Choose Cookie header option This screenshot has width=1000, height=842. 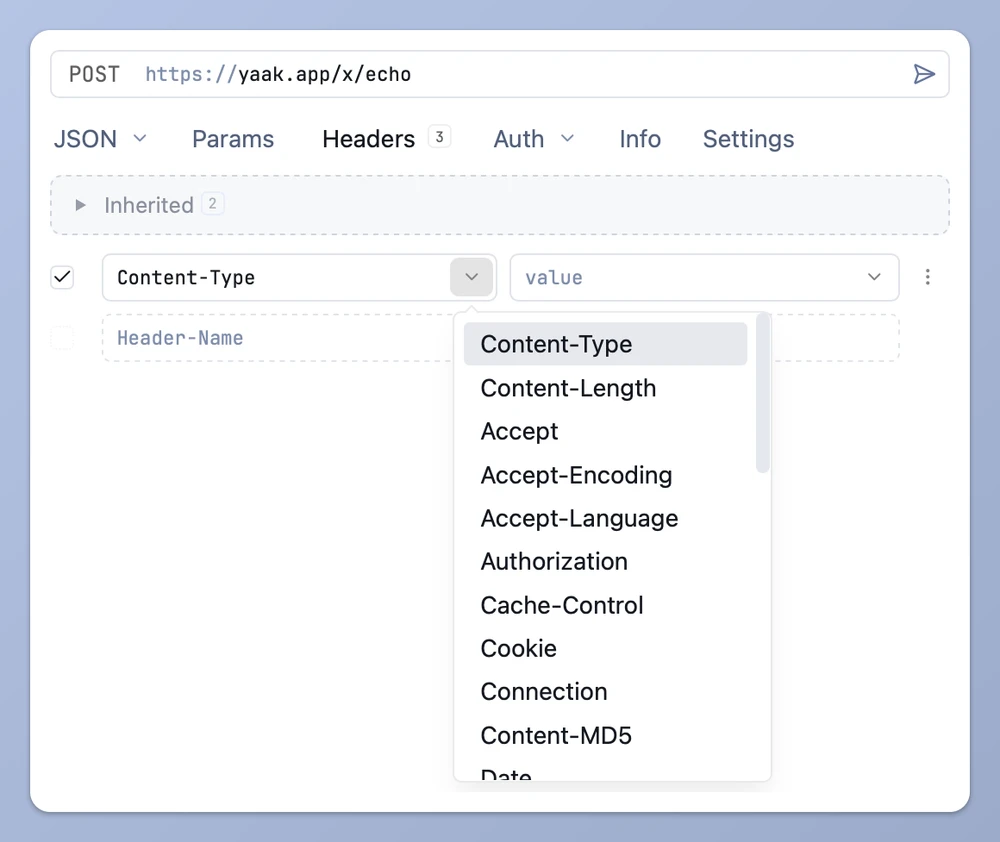tap(605, 649)
